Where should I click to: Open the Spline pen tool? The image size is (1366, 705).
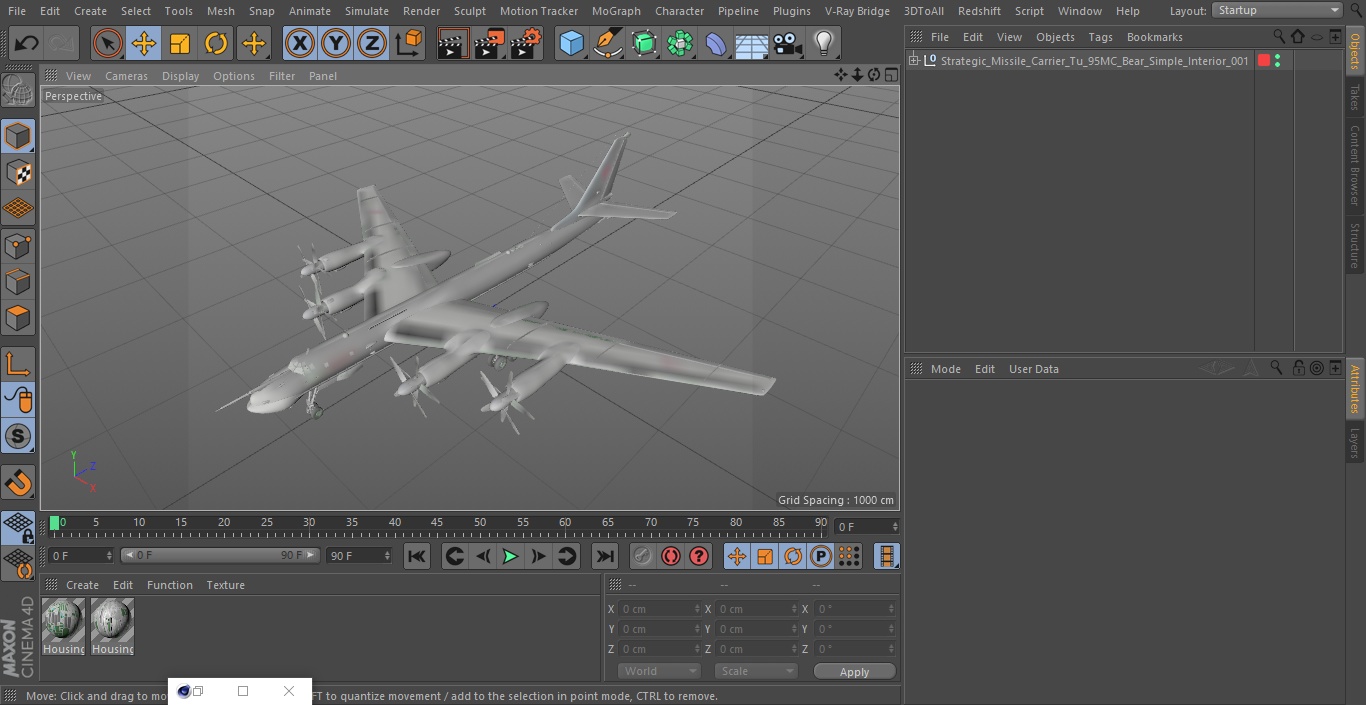[x=607, y=43]
